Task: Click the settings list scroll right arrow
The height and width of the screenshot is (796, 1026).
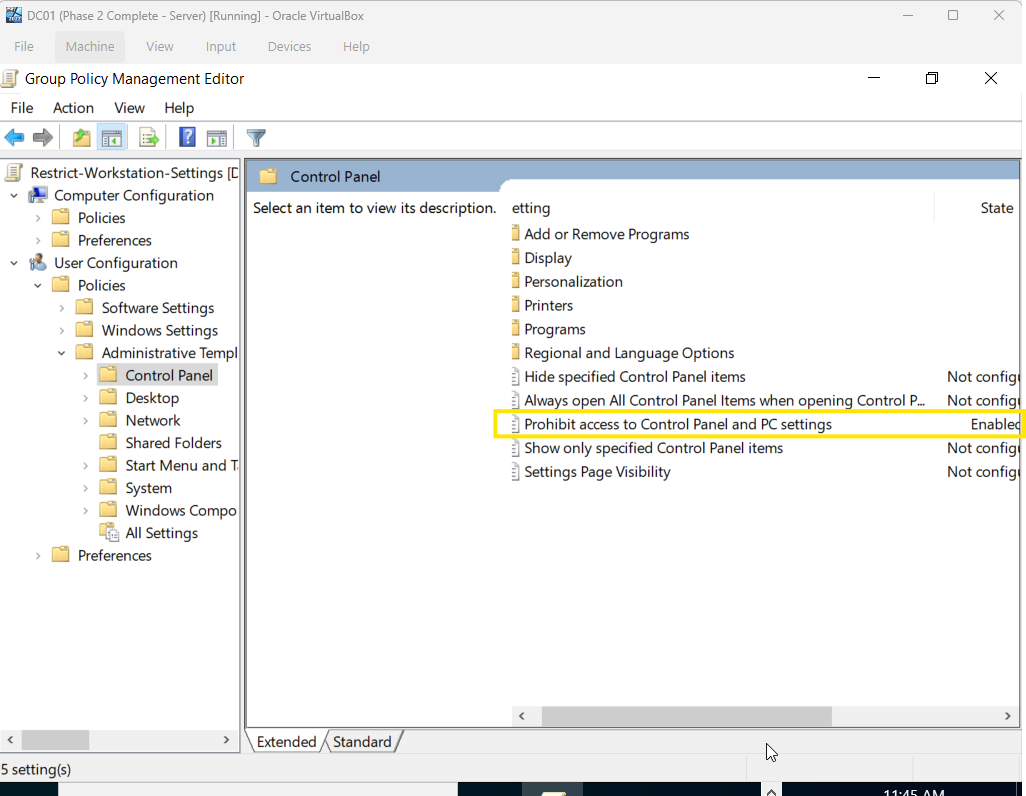Action: (1008, 715)
